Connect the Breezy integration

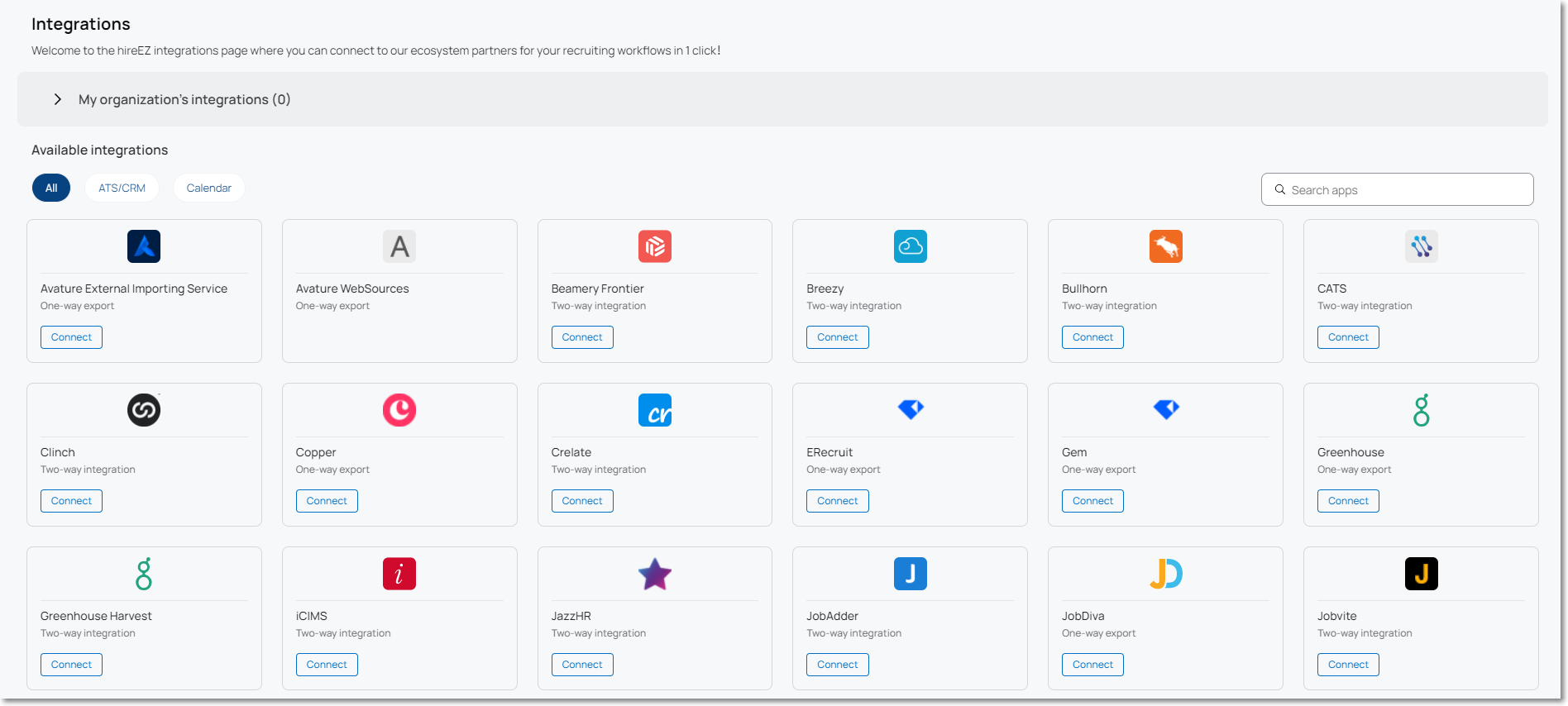pyautogui.click(x=838, y=337)
